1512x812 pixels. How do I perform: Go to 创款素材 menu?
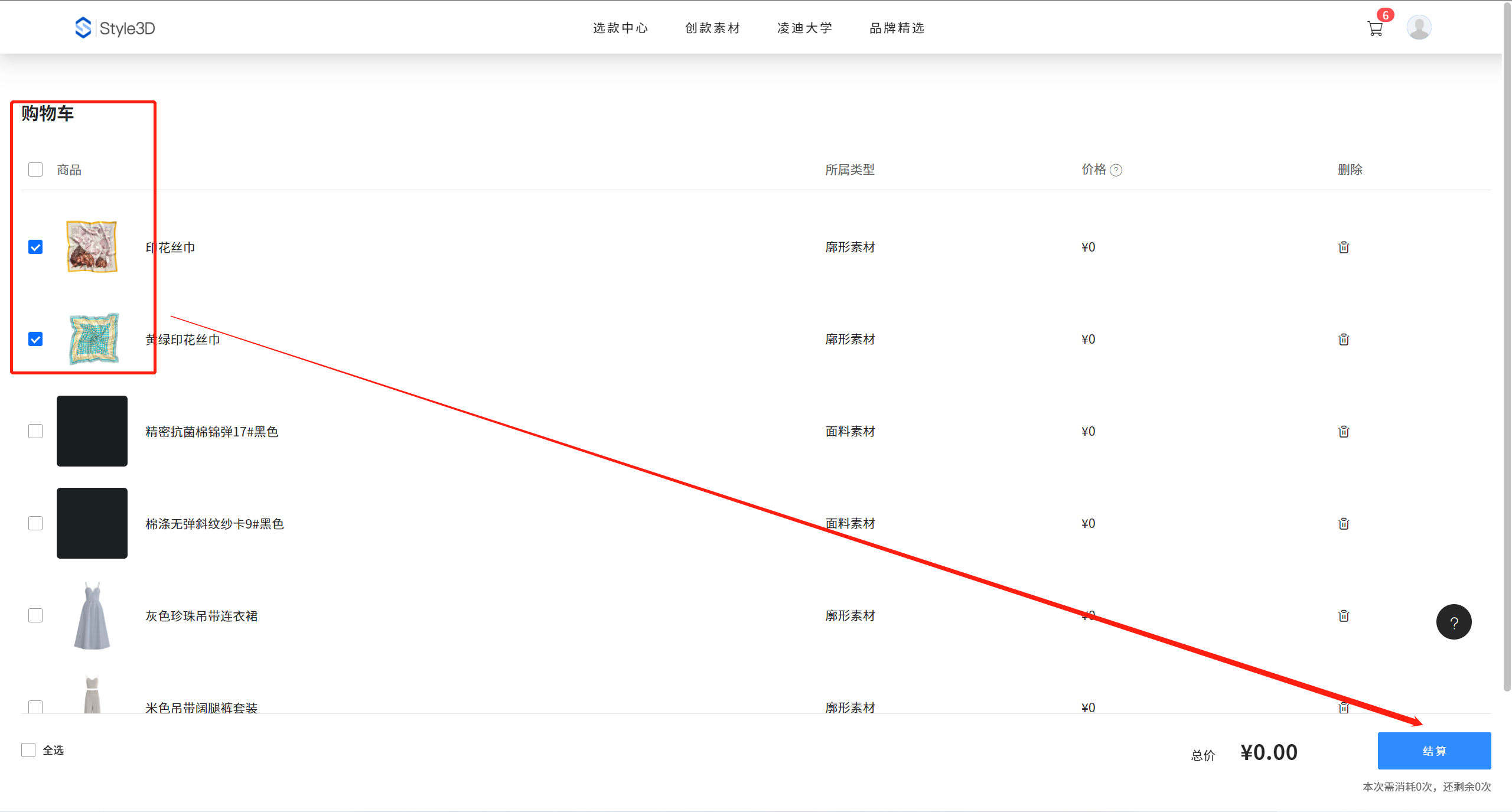(x=712, y=28)
